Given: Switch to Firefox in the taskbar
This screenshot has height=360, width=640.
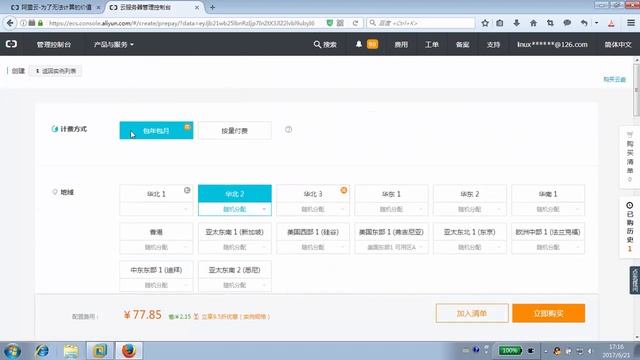Looking at the screenshot, I should point(129,351).
